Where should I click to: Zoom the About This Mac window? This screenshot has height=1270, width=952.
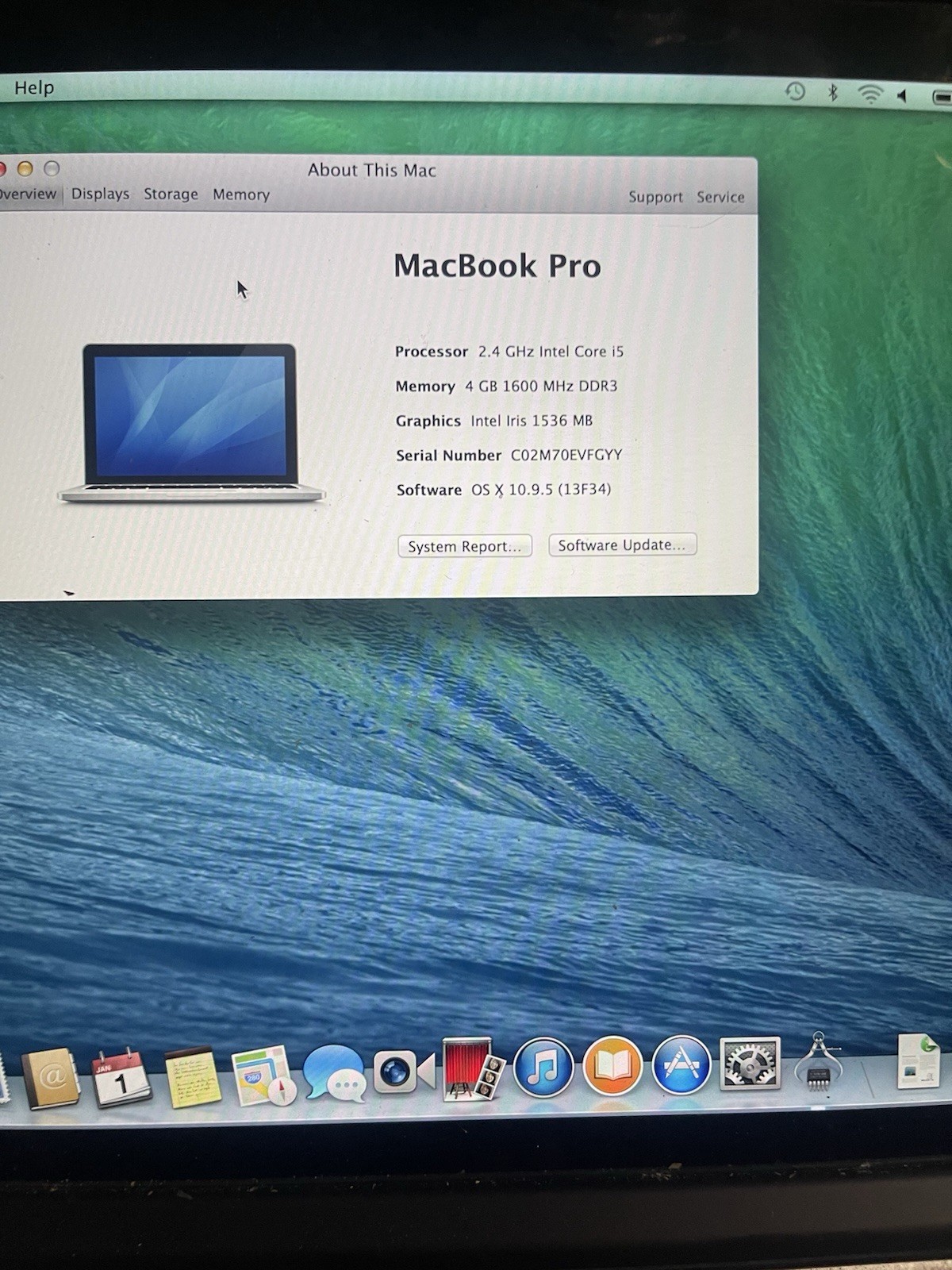click(52, 168)
